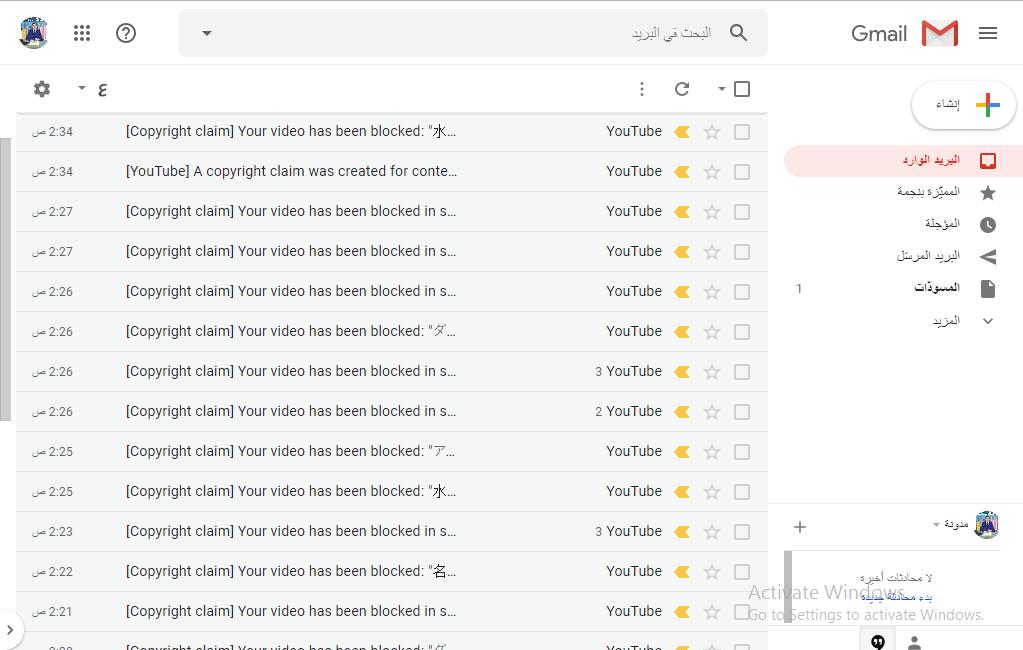Image resolution: width=1023 pixels, height=650 pixels.
Task: Star the 2:22 Copyright claim email
Action: click(712, 572)
